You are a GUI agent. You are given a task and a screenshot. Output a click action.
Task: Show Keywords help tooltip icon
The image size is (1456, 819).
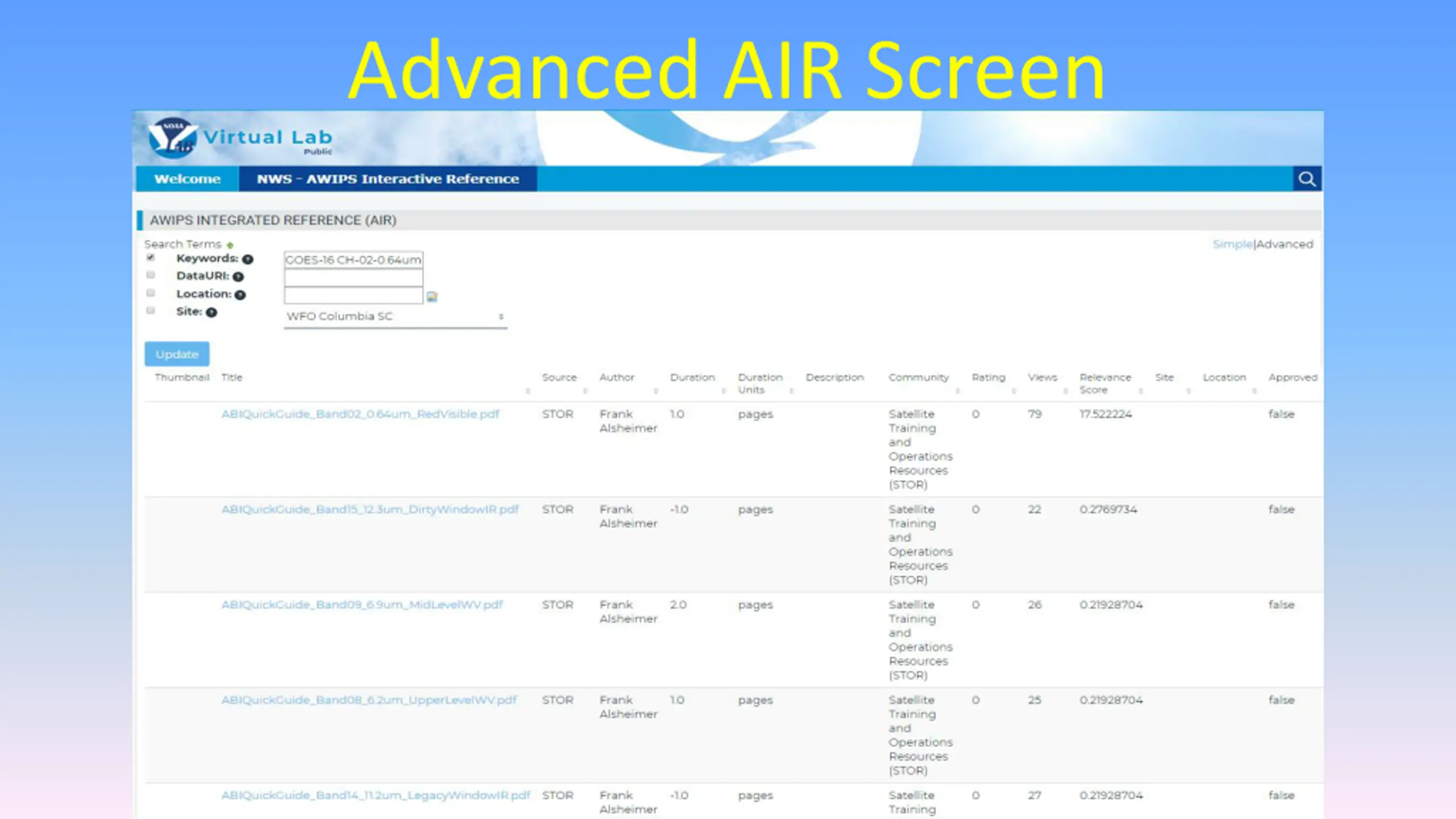[247, 259]
